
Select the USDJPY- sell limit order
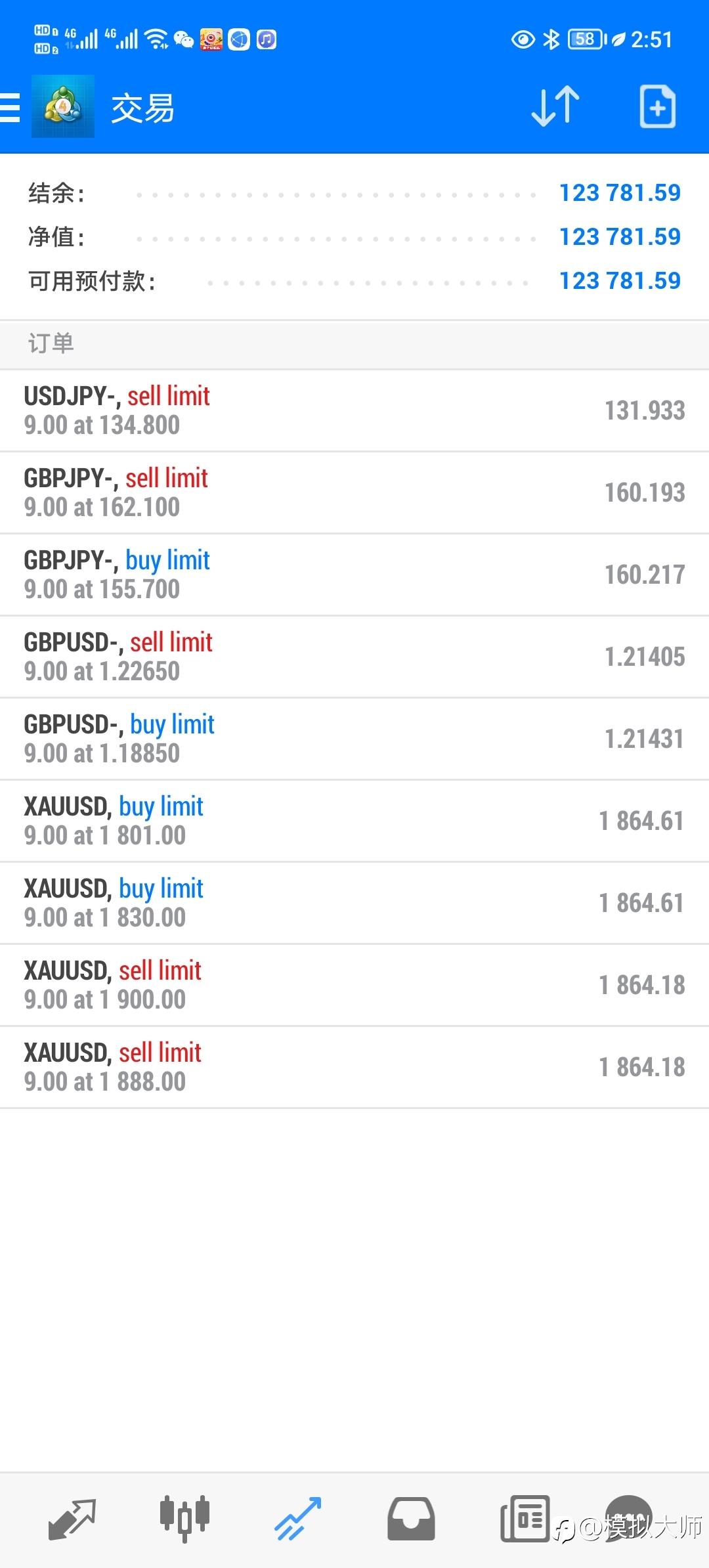click(354, 411)
